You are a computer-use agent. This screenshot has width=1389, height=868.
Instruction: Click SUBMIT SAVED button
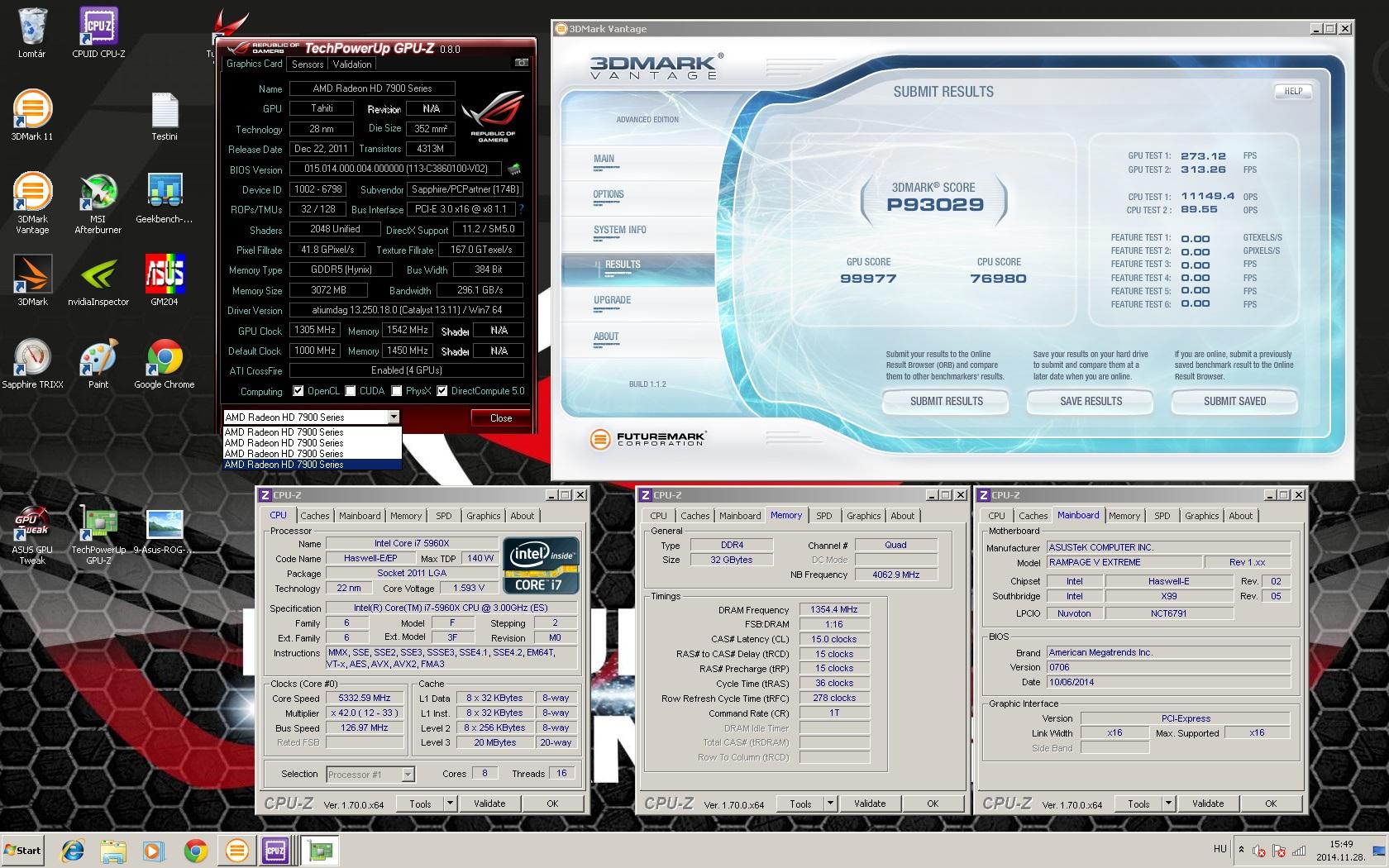point(1234,402)
